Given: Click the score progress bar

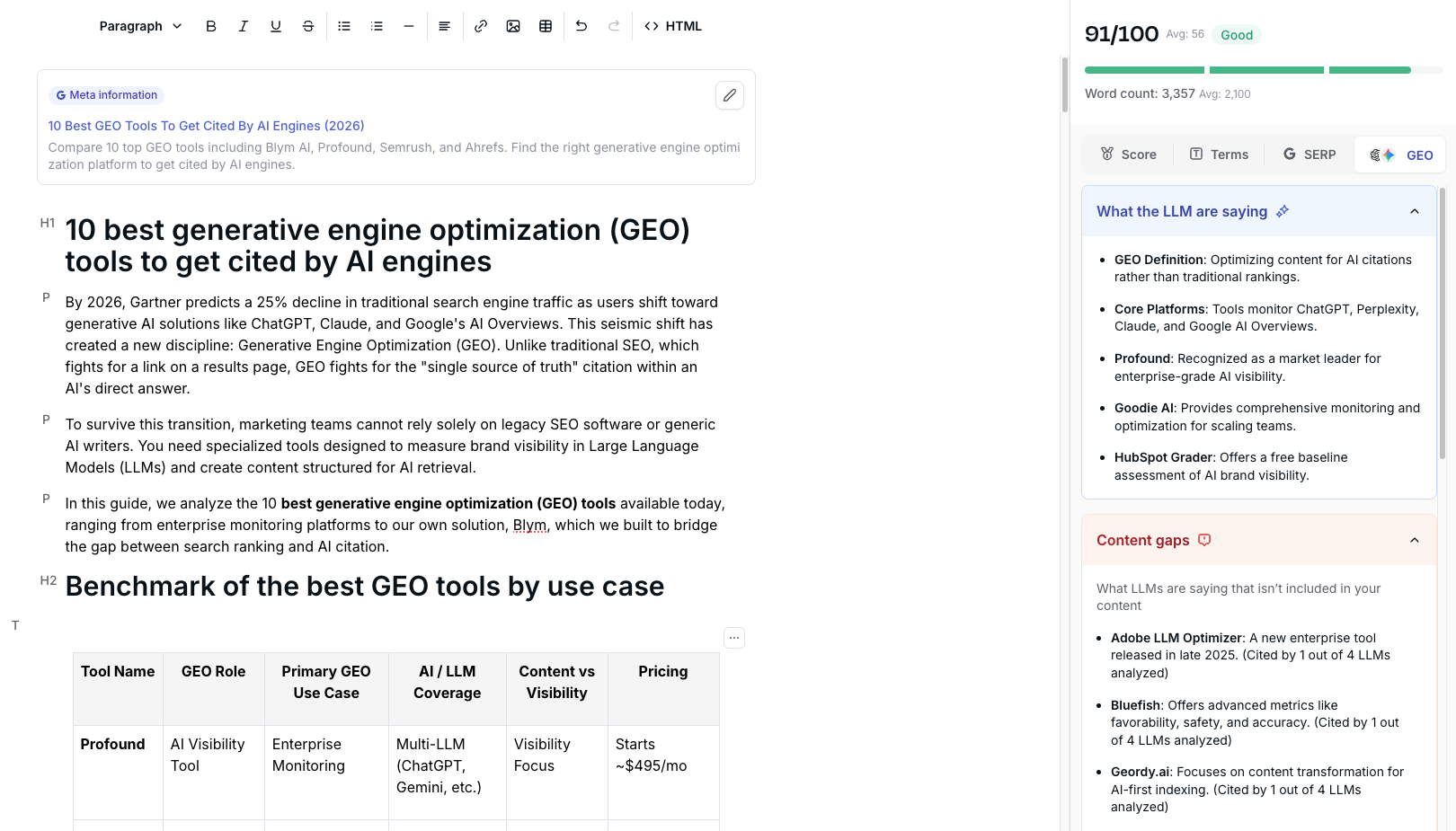Looking at the screenshot, I should tap(1263, 70).
